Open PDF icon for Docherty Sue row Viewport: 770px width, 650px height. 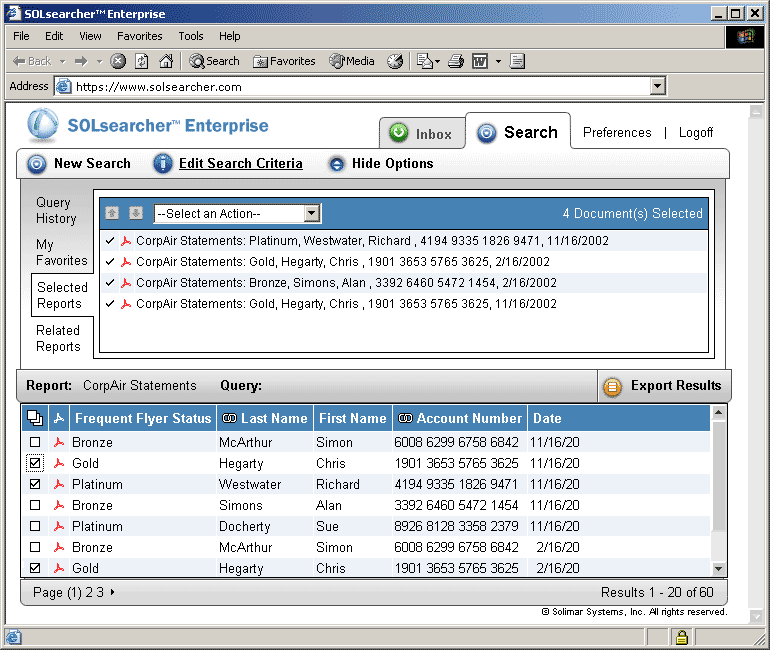[59, 526]
